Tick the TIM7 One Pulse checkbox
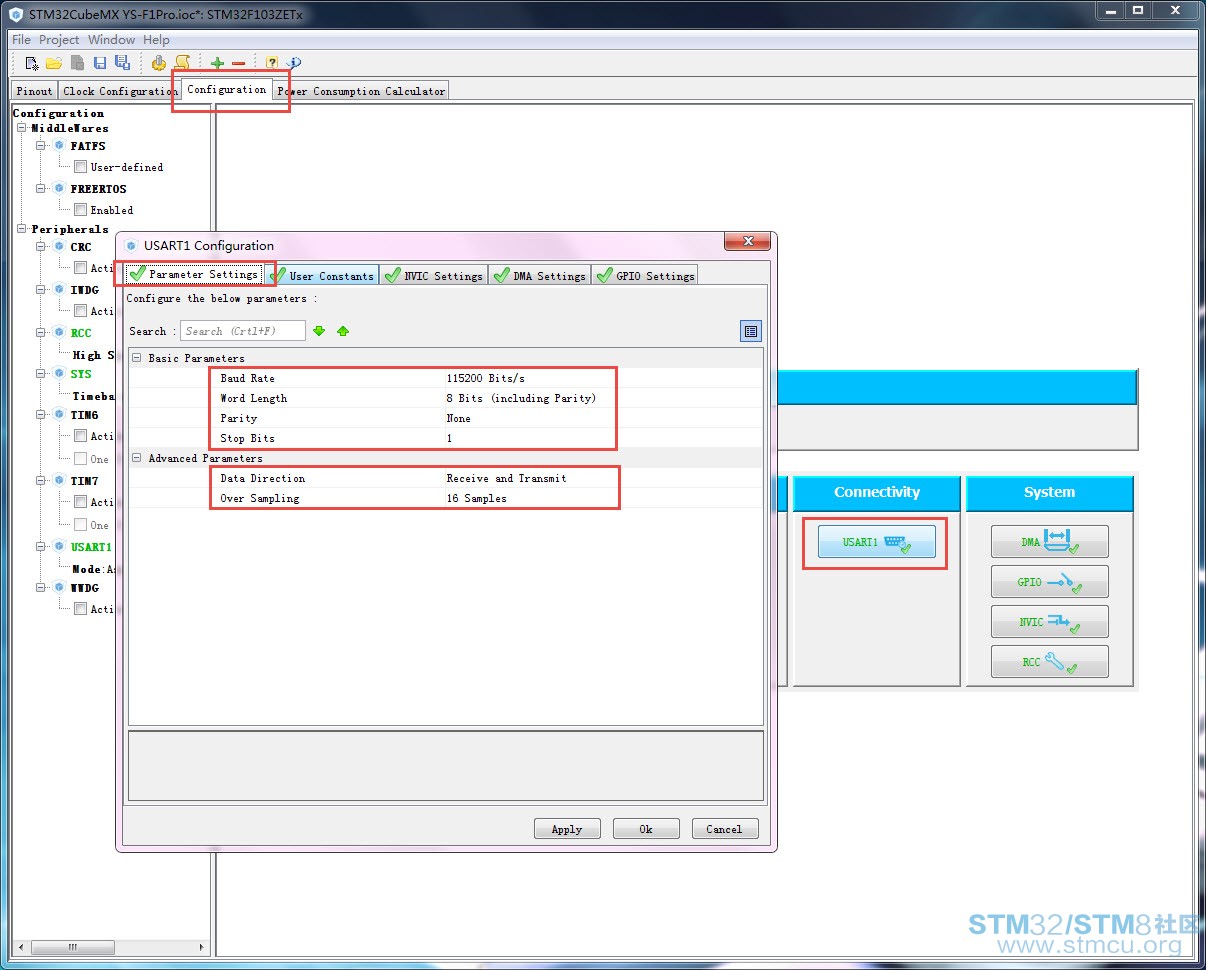1206x970 pixels. (x=80, y=525)
